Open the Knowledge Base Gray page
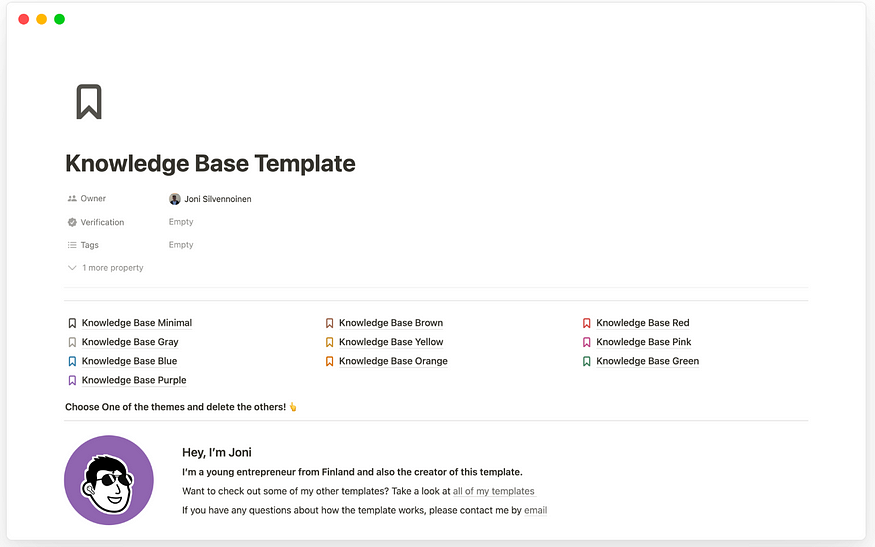The width and height of the screenshot is (875, 547). (x=130, y=342)
